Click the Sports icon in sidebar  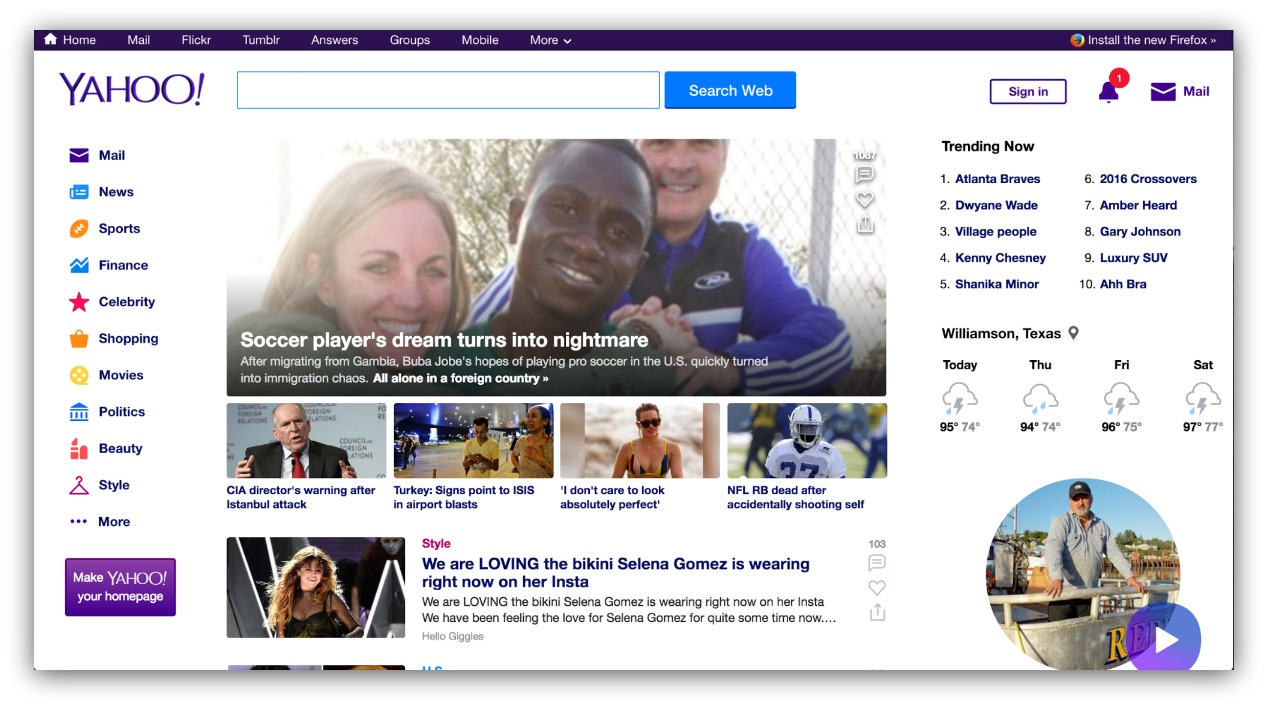pos(79,229)
